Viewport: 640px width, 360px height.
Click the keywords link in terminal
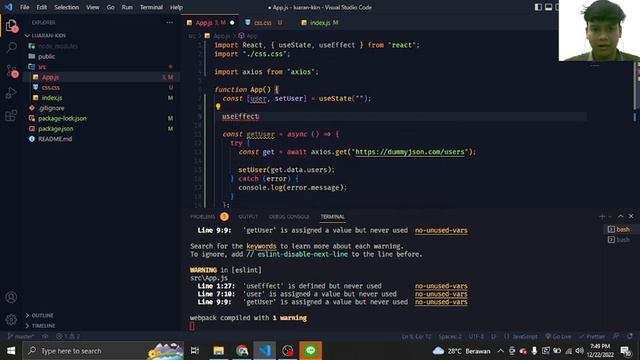coord(261,246)
